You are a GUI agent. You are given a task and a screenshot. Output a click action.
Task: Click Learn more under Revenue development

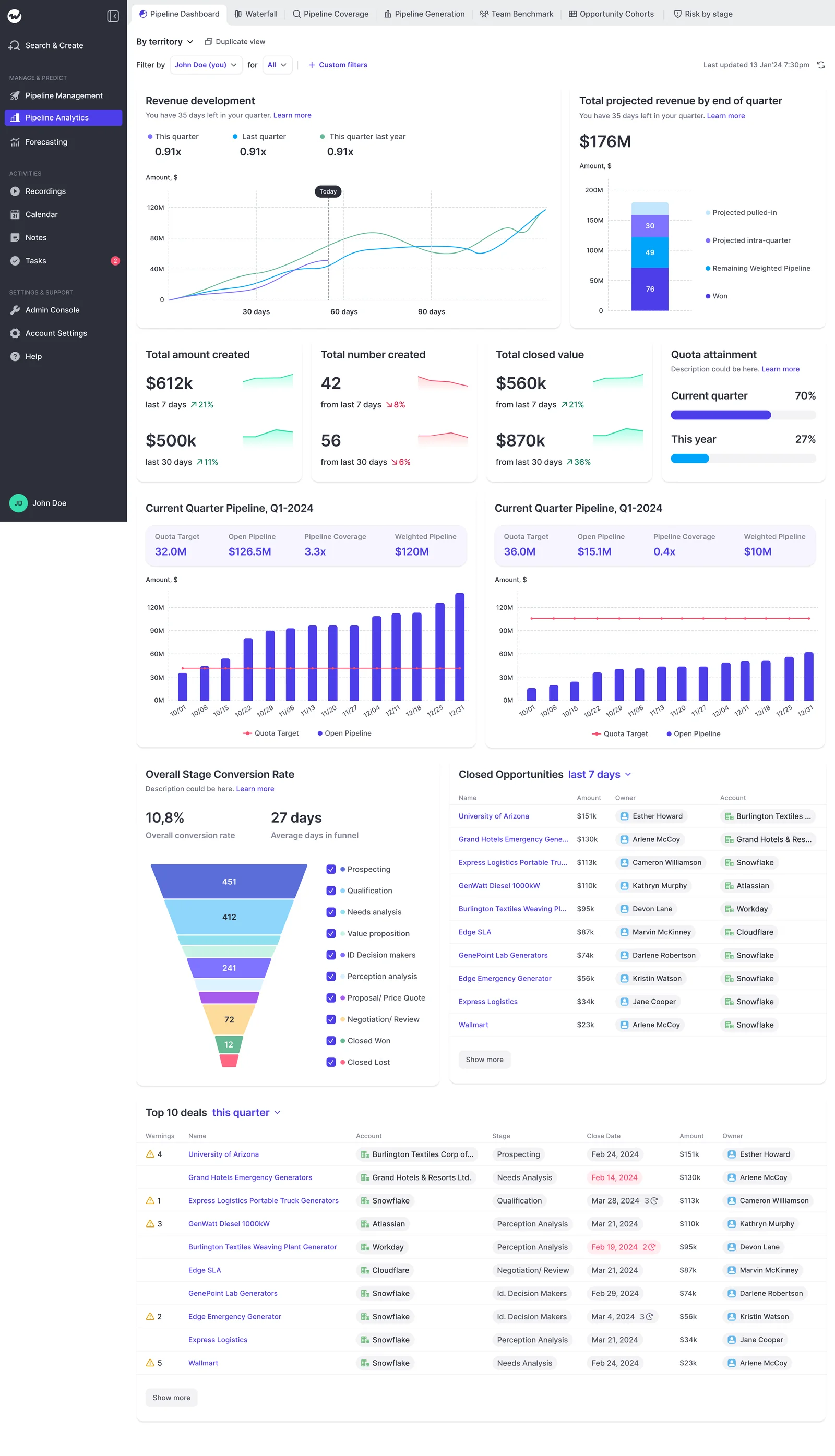[x=292, y=115]
